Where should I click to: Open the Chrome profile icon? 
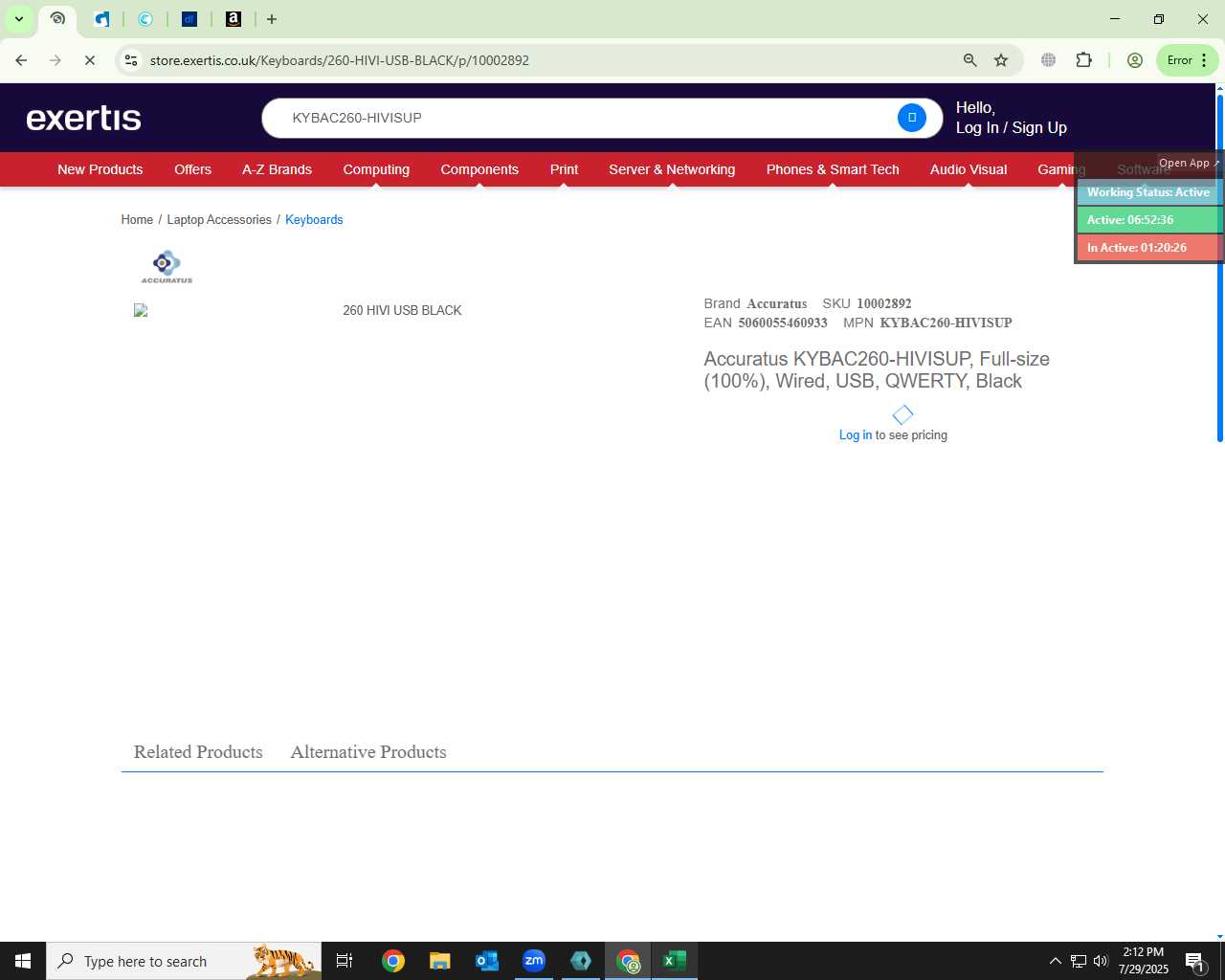point(1135,60)
